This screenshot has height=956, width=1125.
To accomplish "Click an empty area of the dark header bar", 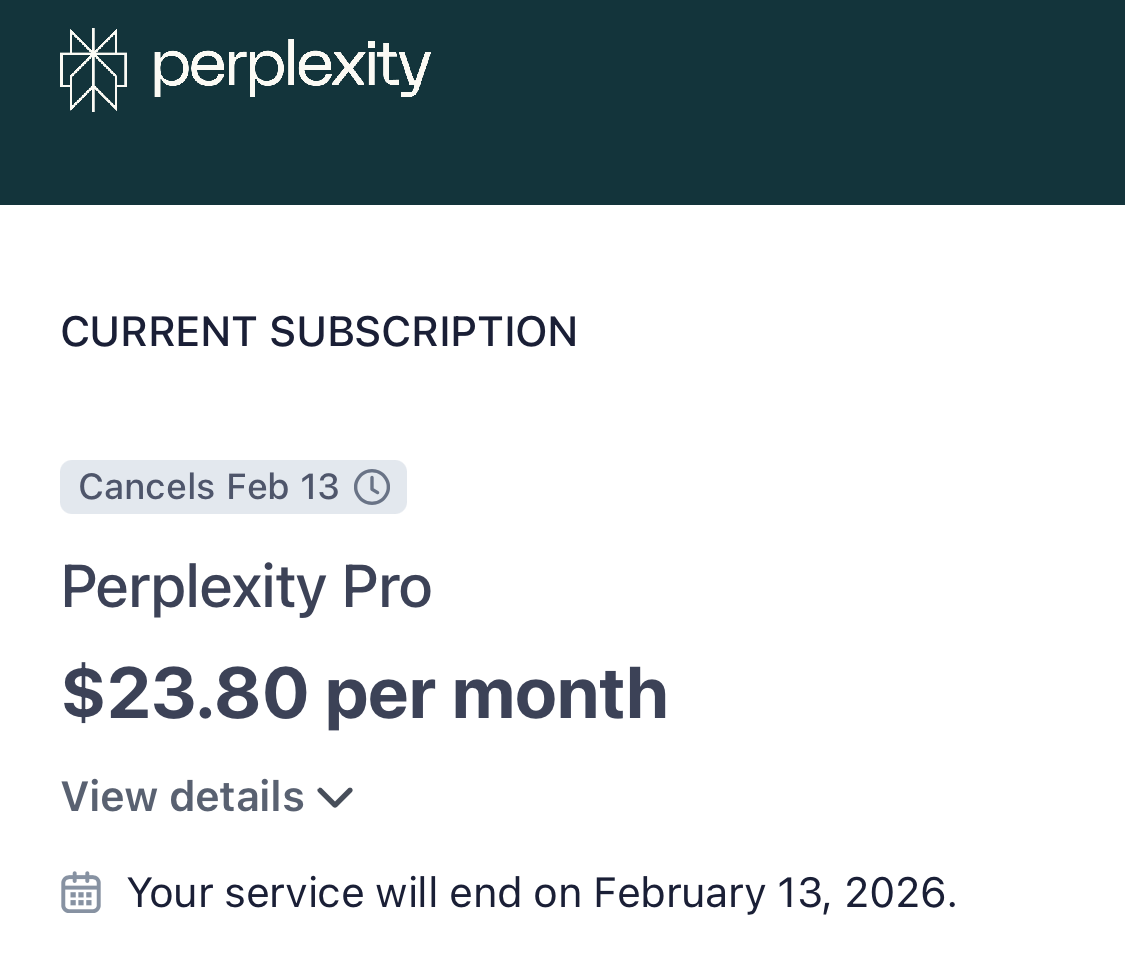I will [780, 100].
